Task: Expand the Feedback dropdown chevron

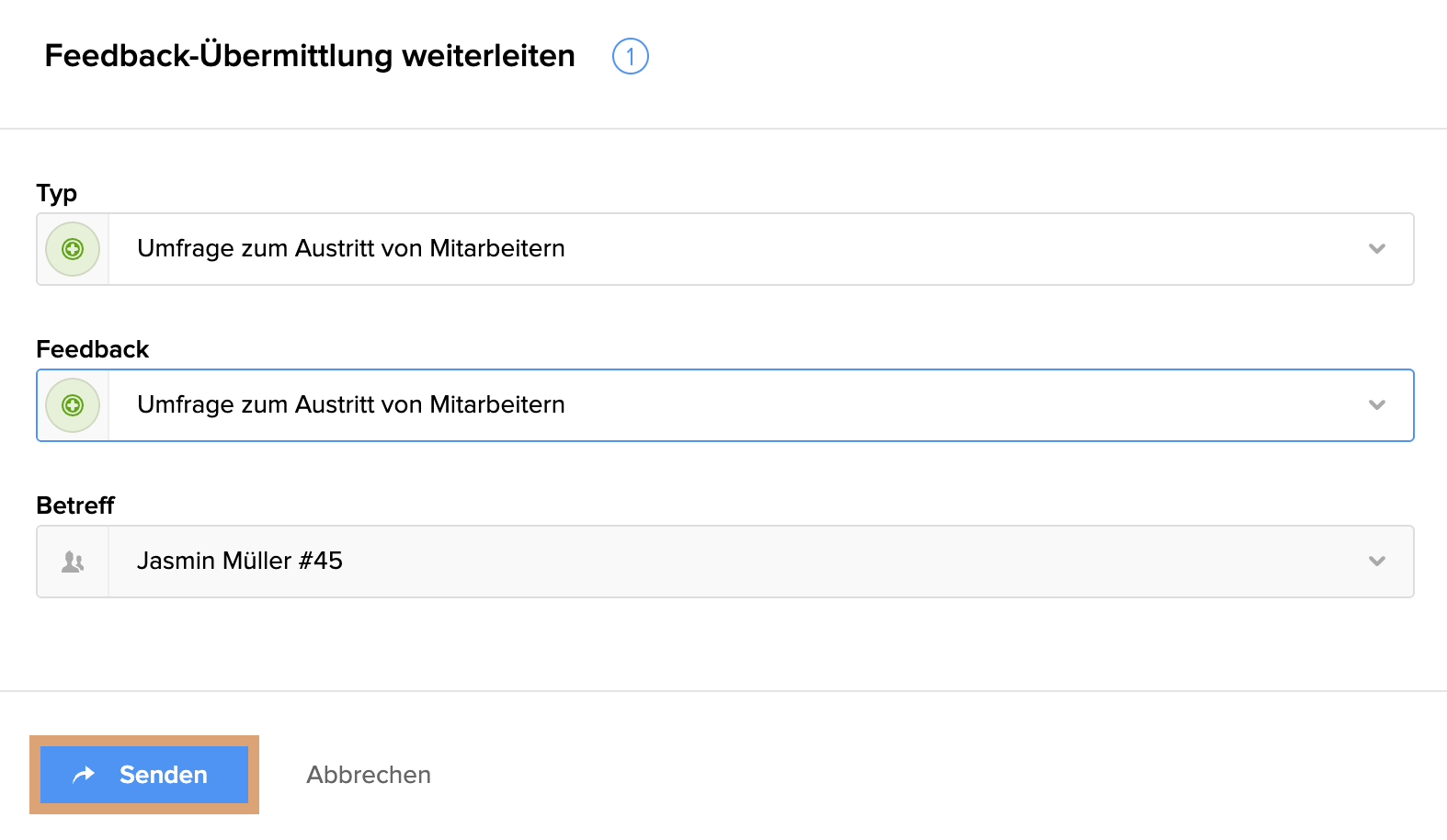Action: (x=1376, y=405)
